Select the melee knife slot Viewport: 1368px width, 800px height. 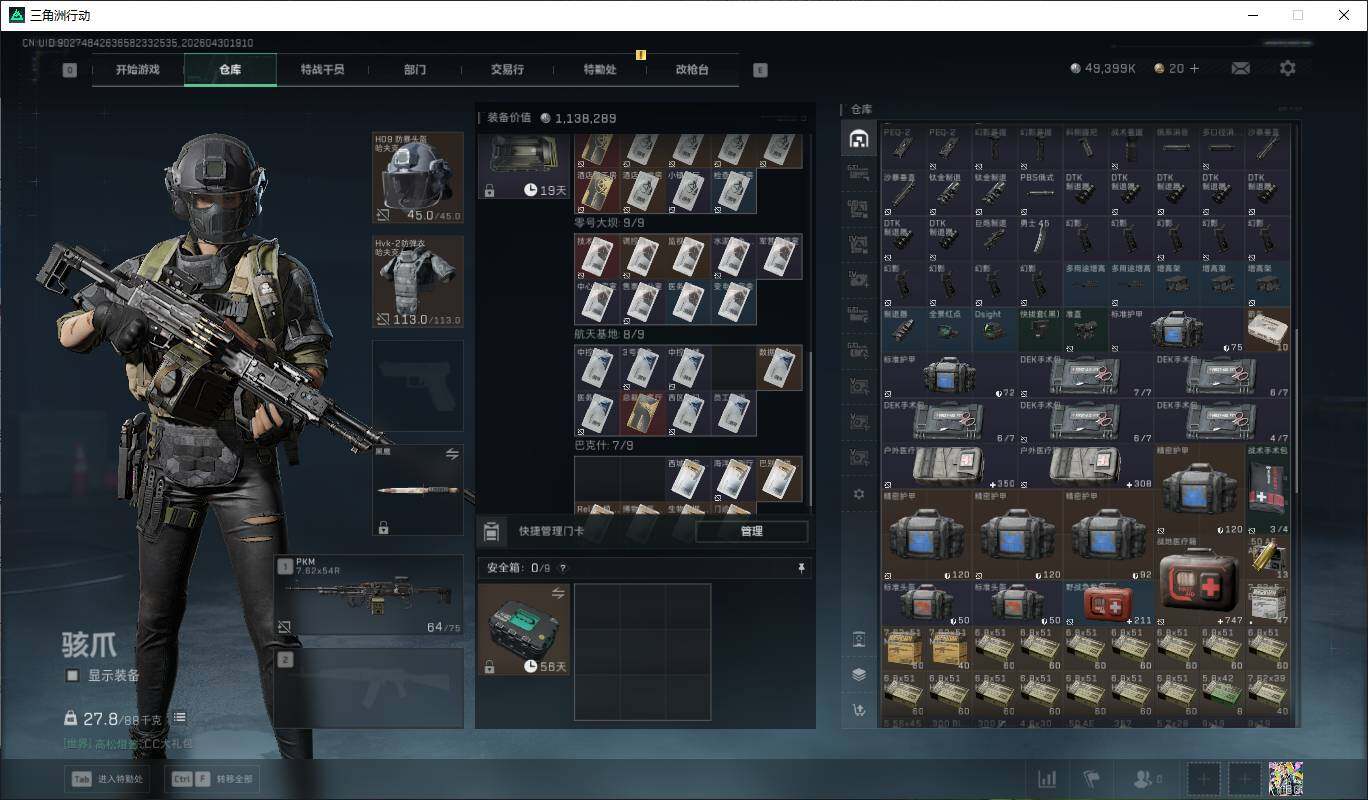click(x=418, y=490)
